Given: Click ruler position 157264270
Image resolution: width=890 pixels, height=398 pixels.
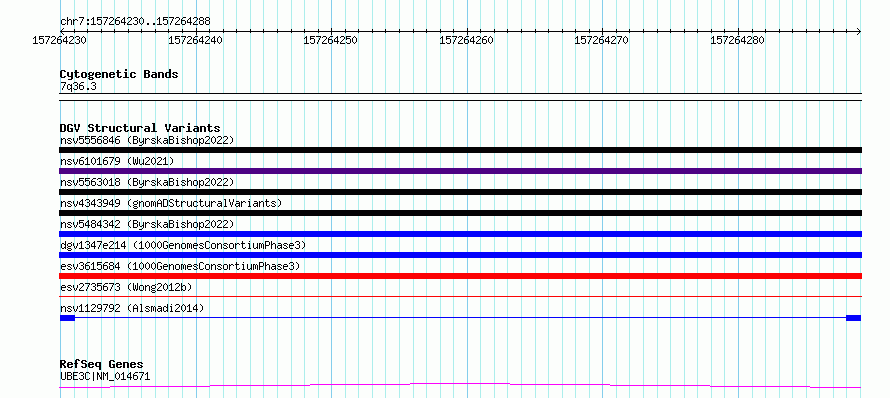Looking at the screenshot, I should pyautogui.click(x=602, y=40).
